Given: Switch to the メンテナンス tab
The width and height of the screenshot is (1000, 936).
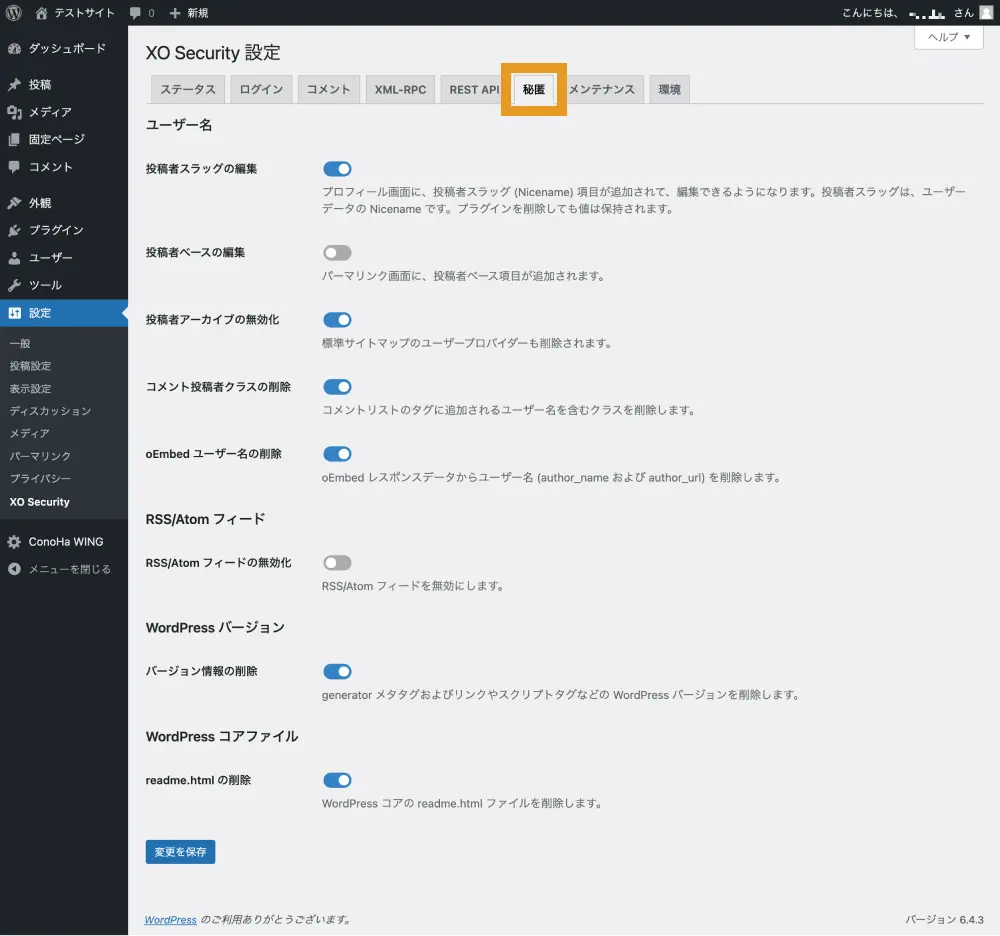Looking at the screenshot, I should [602, 89].
